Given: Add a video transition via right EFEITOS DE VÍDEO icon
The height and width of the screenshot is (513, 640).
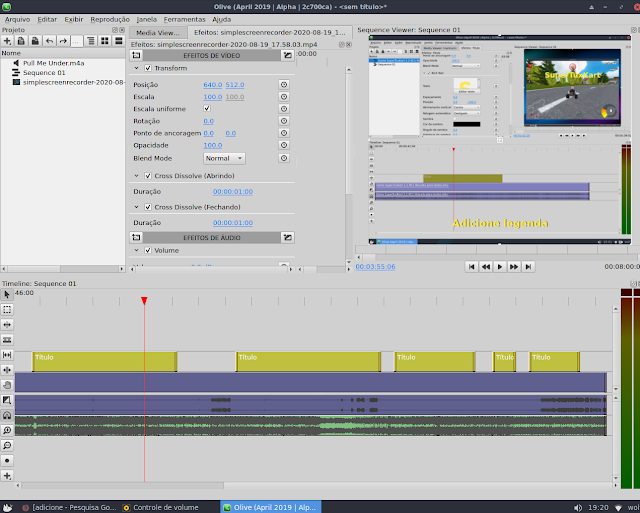Looking at the screenshot, I should pos(288,55).
